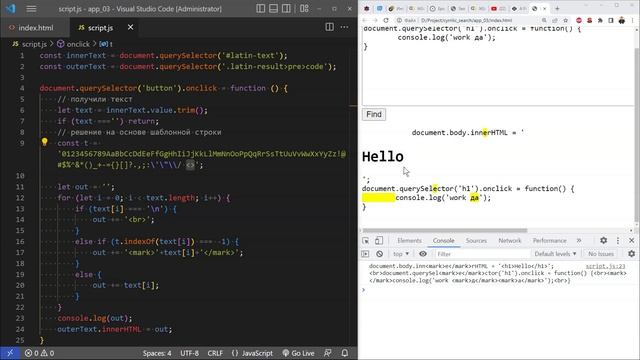Open DevTools customize three-dot menu

[618, 241]
